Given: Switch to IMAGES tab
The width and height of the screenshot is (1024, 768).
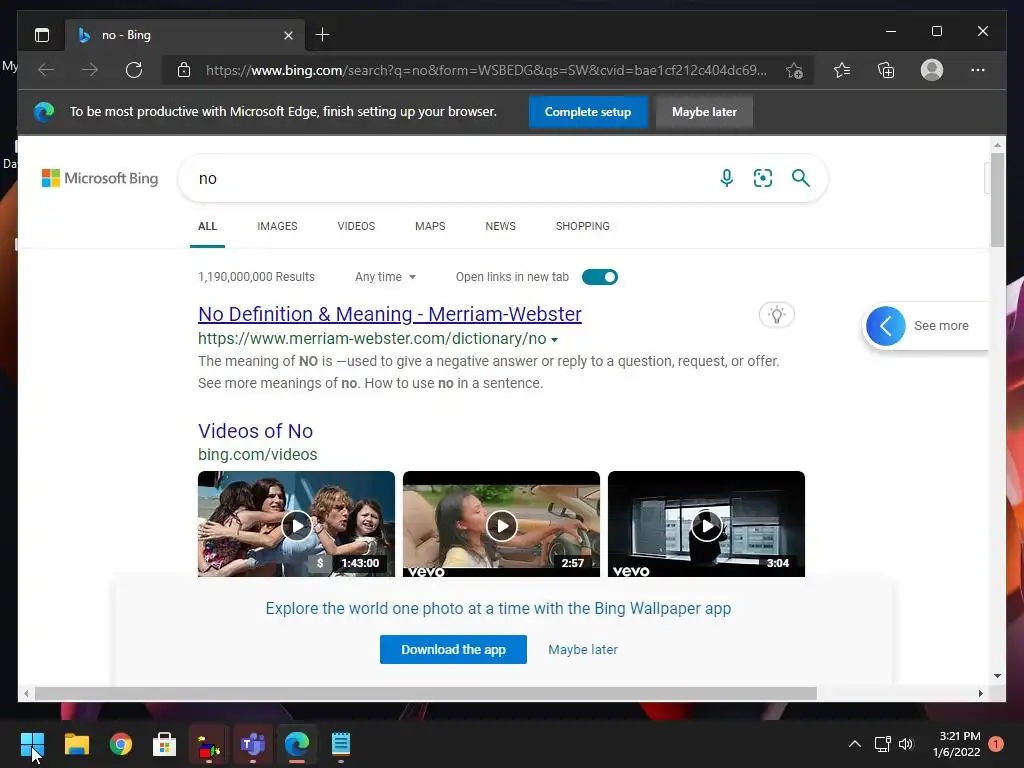Looking at the screenshot, I should [x=277, y=226].
